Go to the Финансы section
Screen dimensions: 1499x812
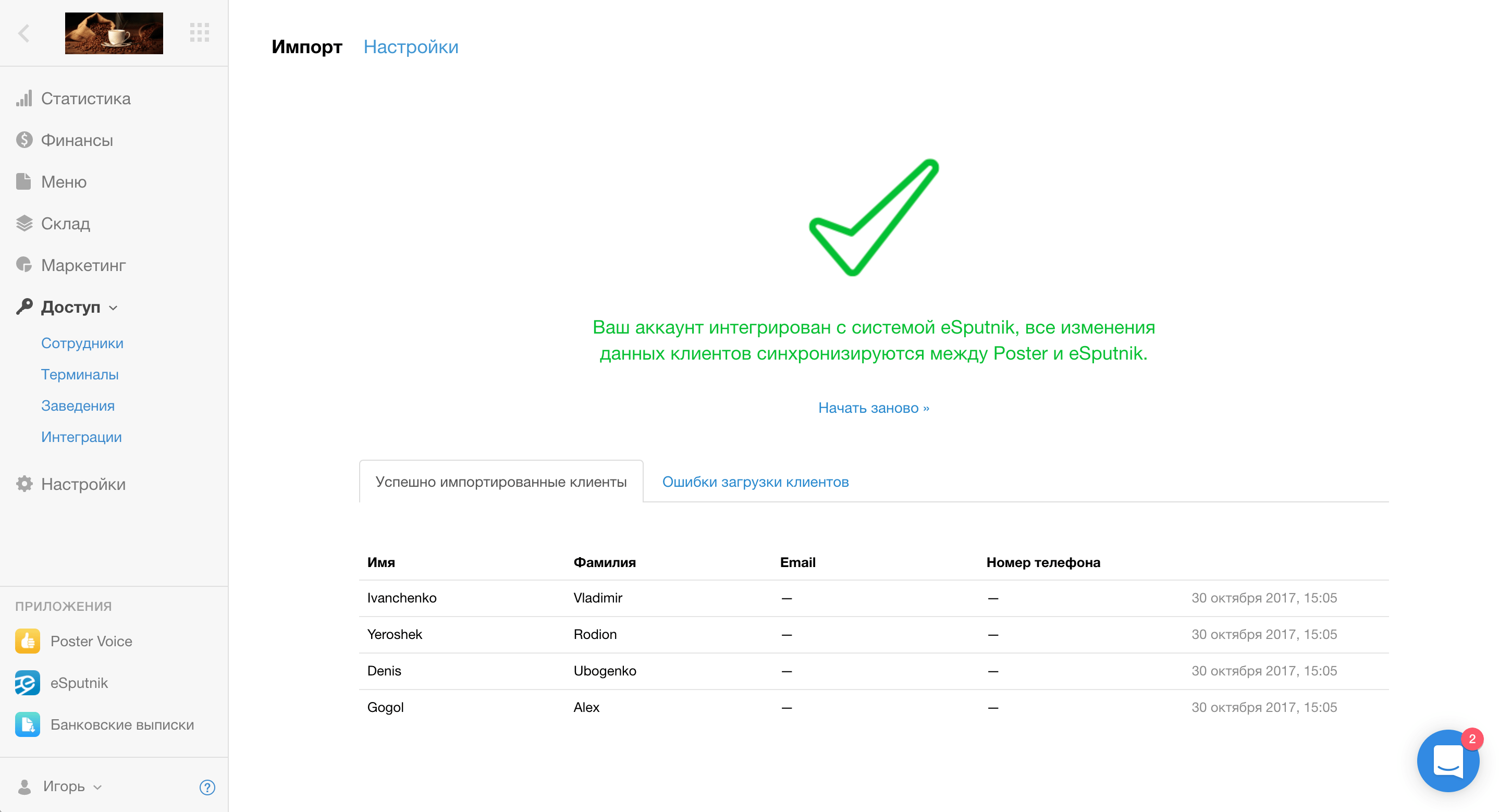pyautogui.click(x=77, y=140)
